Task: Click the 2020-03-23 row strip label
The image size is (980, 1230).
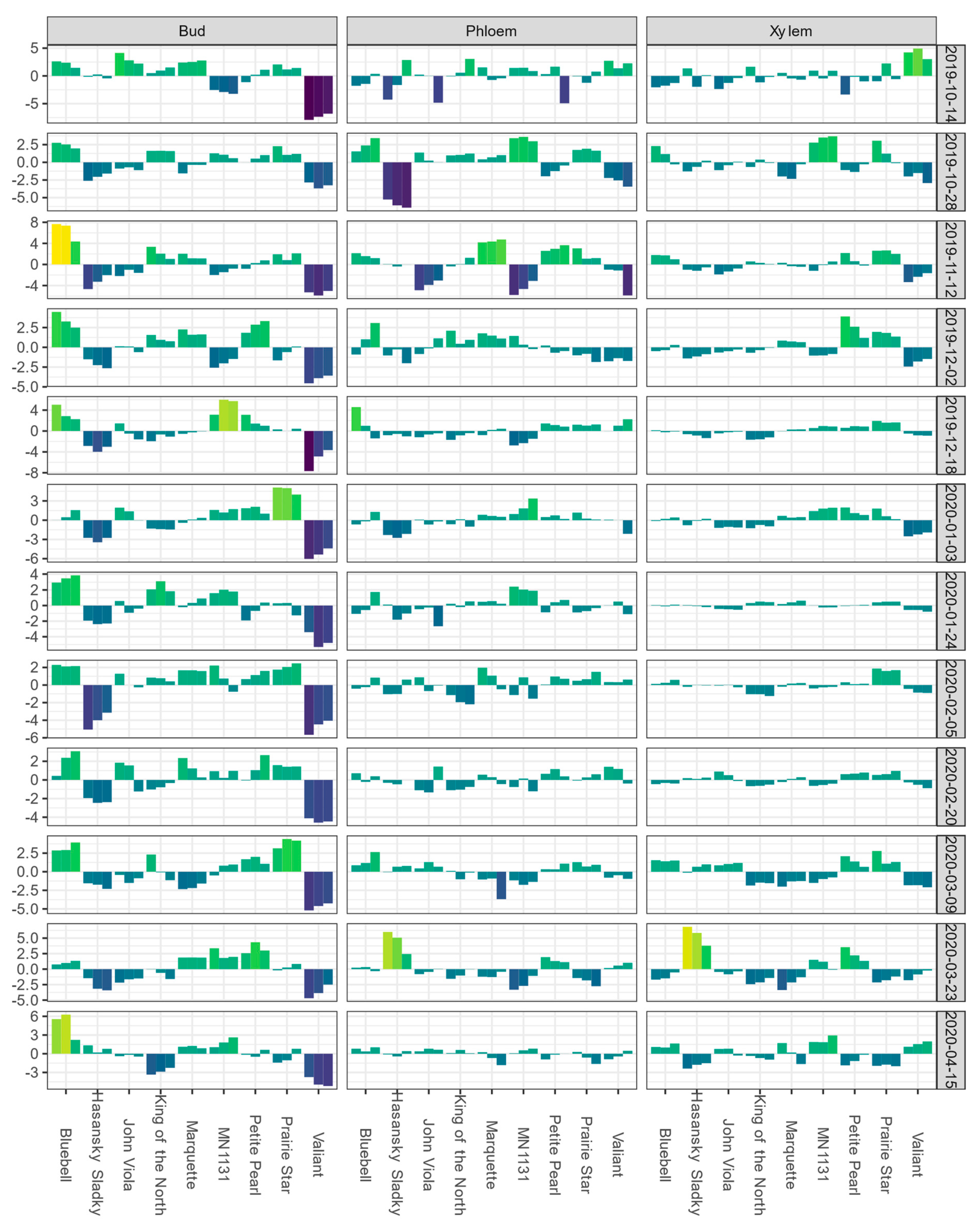Action: (950, 962)
